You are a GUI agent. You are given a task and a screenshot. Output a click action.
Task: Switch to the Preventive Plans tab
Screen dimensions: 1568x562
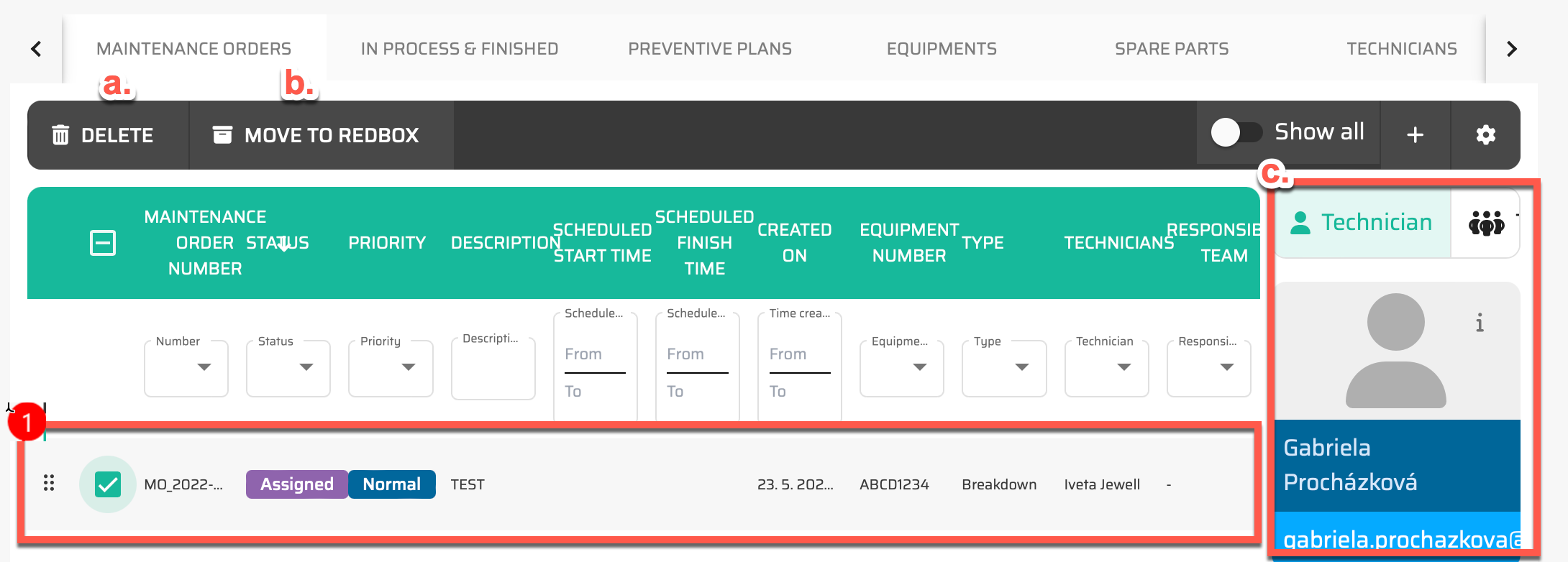click(709, 49)
